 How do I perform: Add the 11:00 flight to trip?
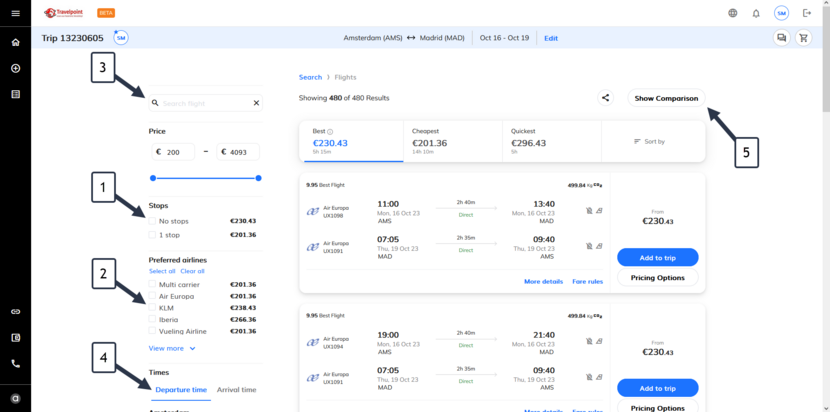coord(657,257)
